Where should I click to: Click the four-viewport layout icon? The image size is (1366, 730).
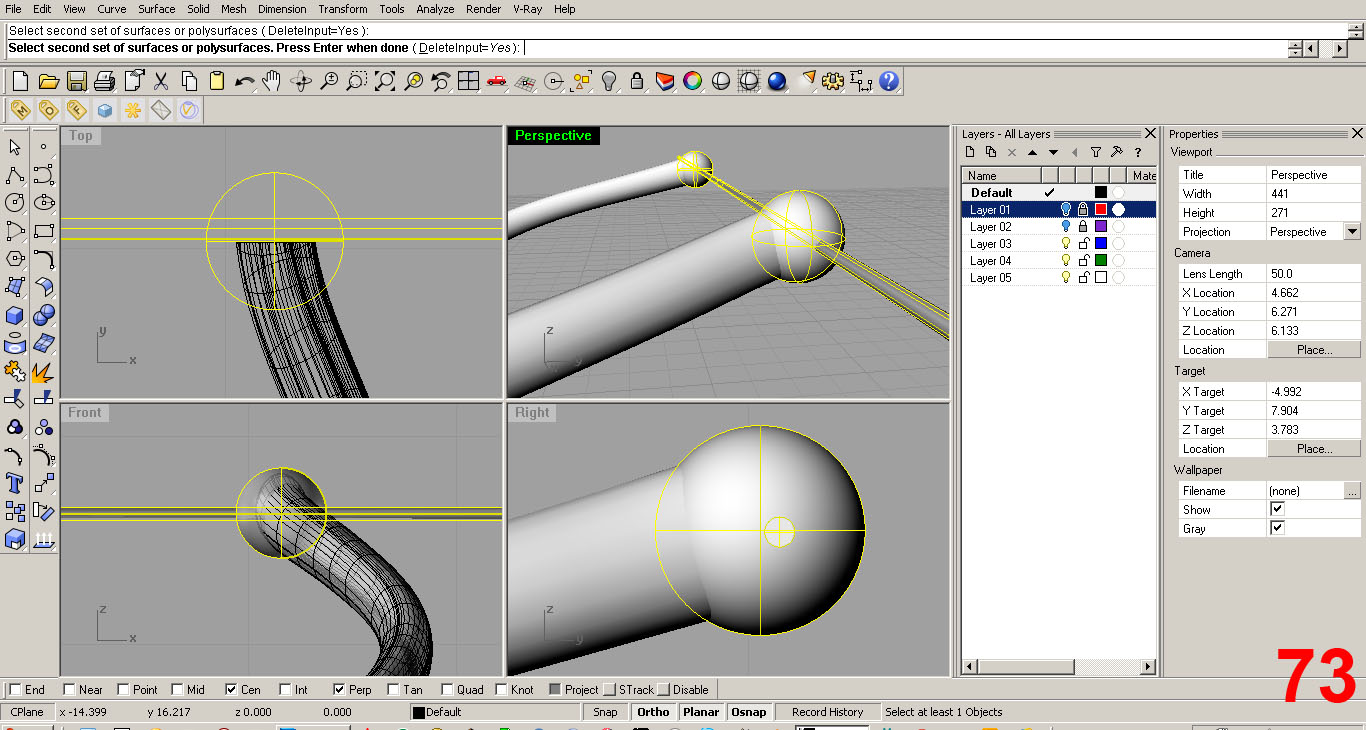pyautogui.click(x=468, y=81)
